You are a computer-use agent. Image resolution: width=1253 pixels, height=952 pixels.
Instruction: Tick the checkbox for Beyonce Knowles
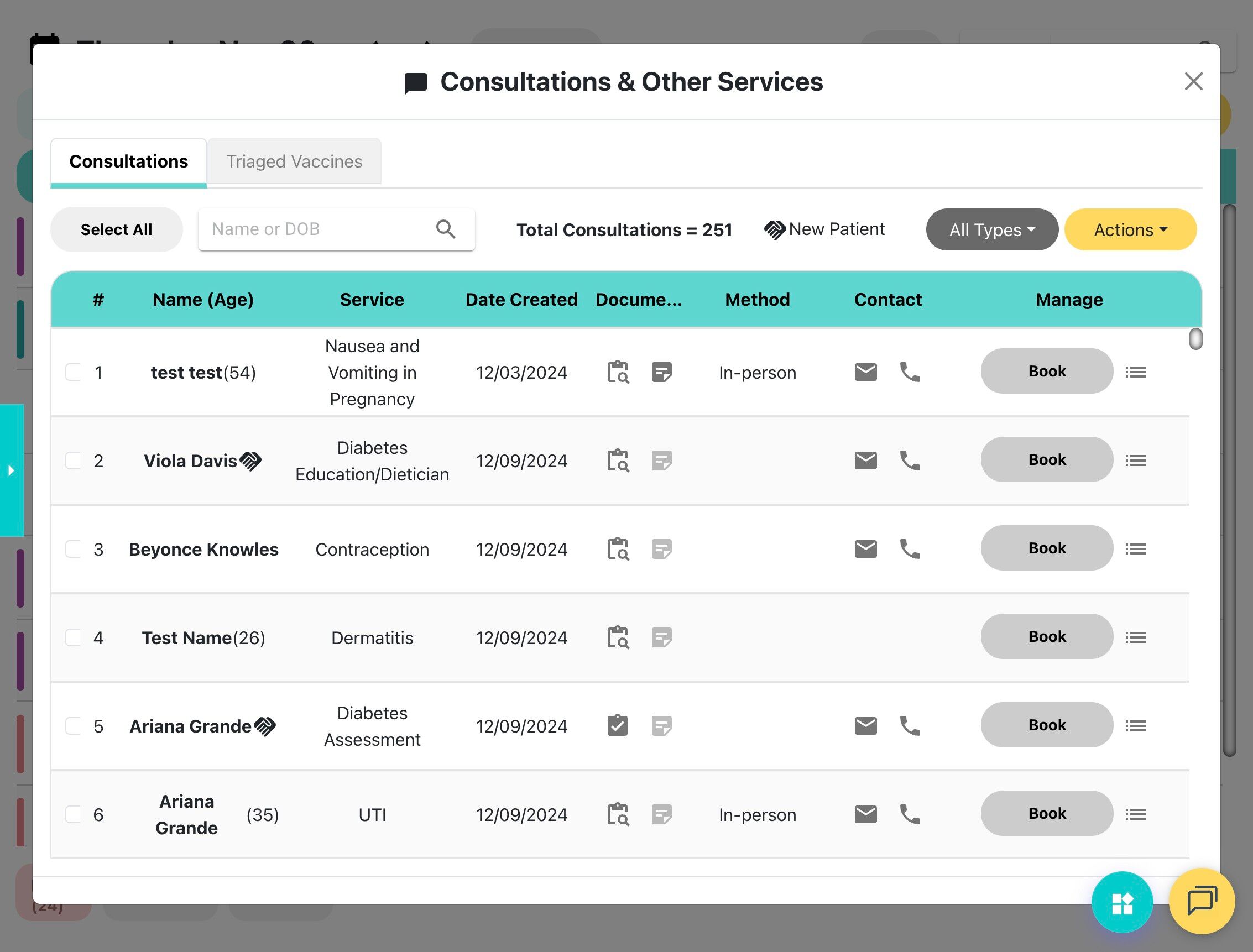pyautogui.click(x=74, y=549)
